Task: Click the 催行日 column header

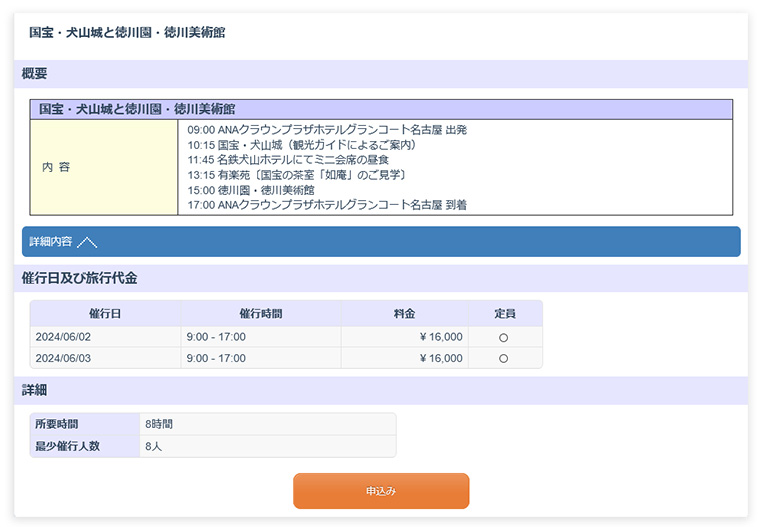Action: coord(105,314)
